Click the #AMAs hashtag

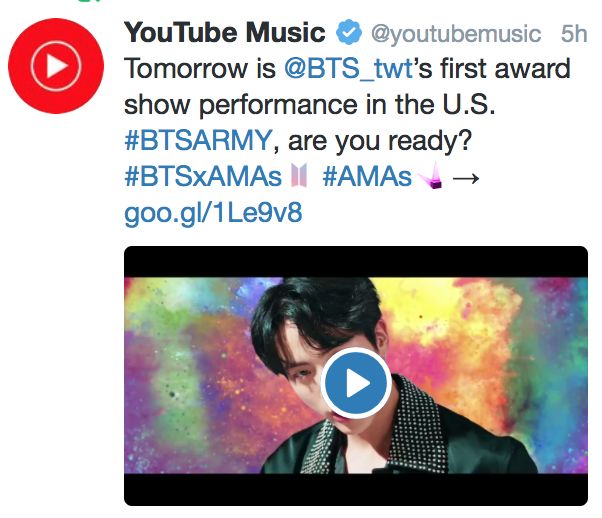(367, 177)
